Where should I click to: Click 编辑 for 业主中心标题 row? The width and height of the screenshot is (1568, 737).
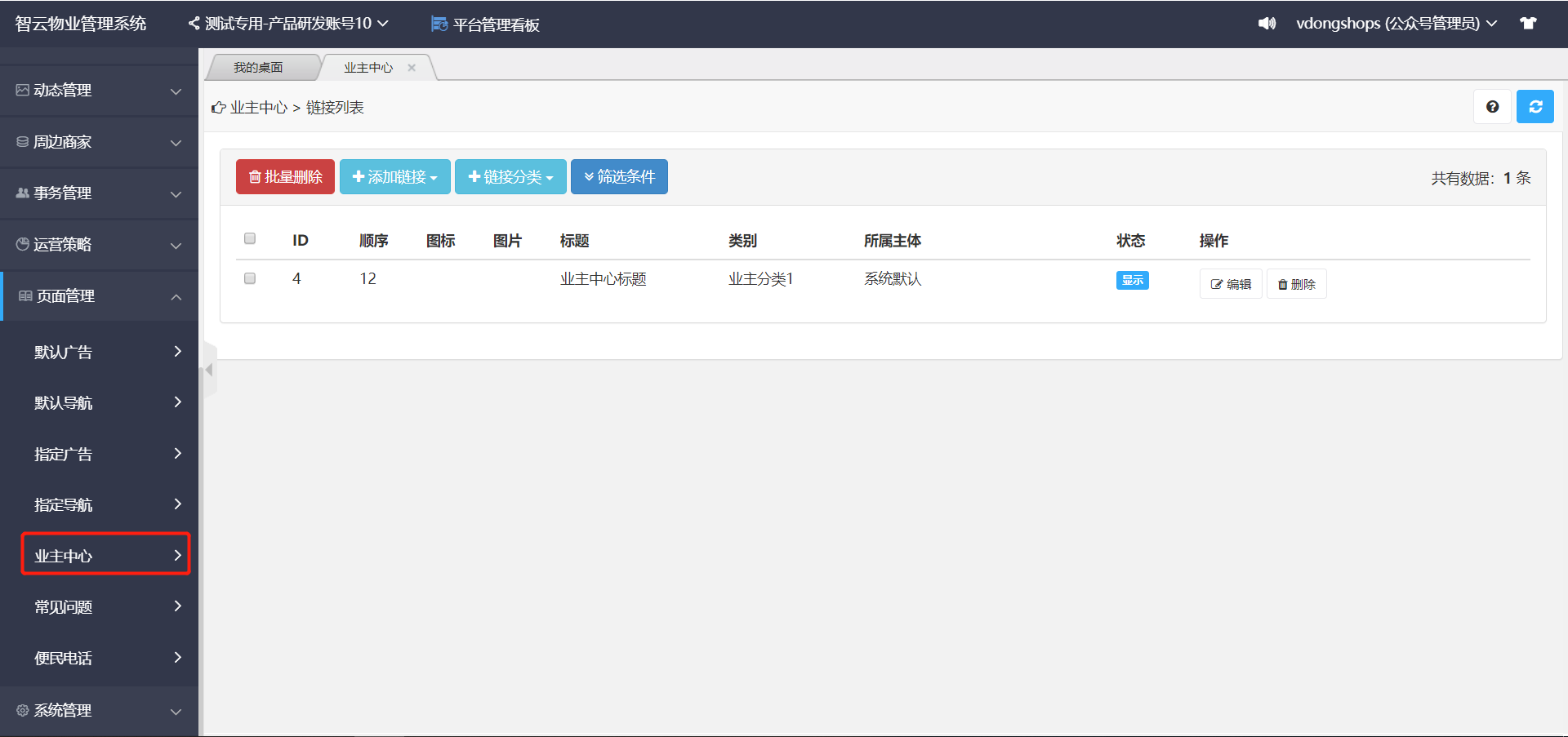coord(1231,284)
